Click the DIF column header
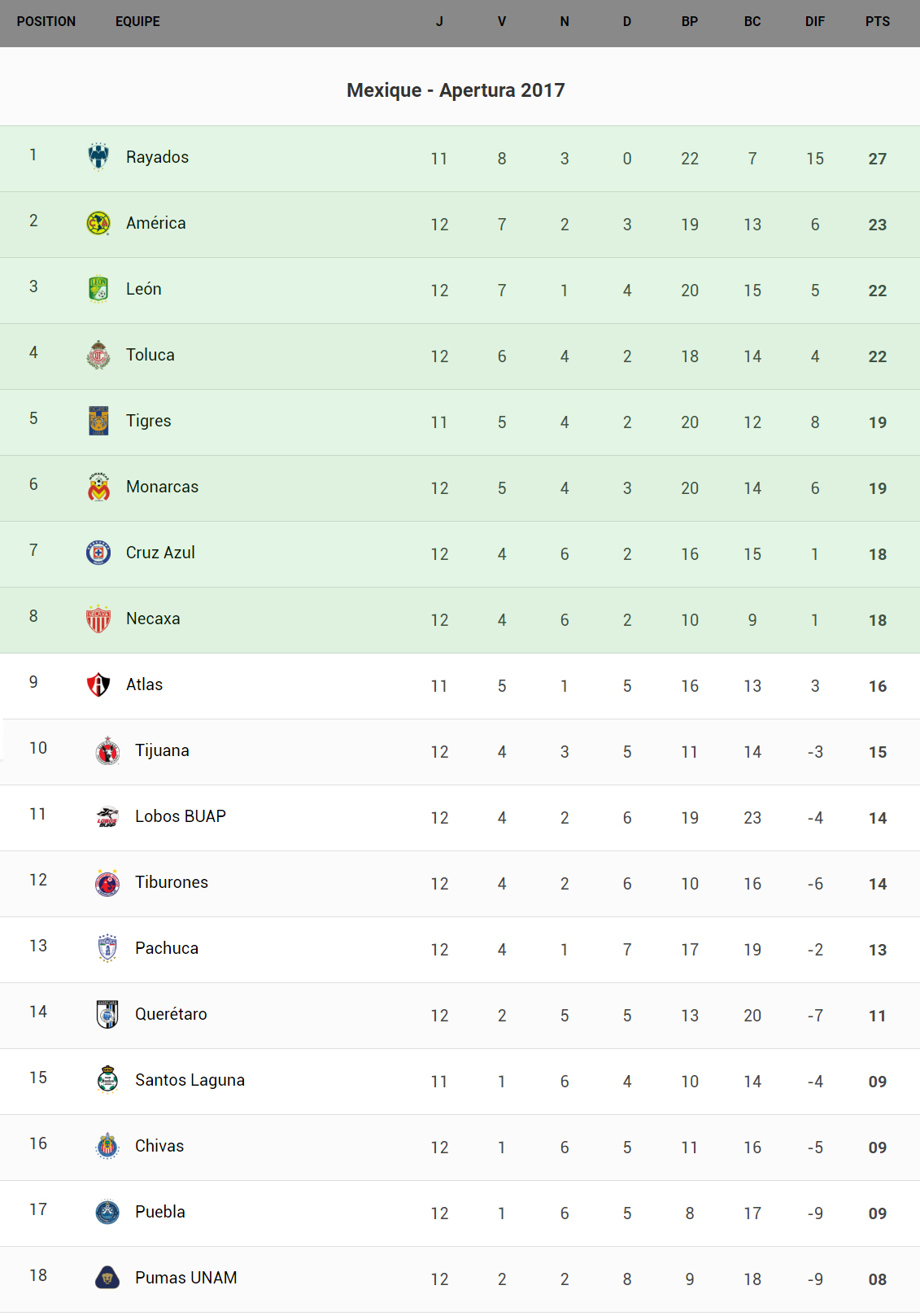920x1316 pixels. tap(814, 22)
